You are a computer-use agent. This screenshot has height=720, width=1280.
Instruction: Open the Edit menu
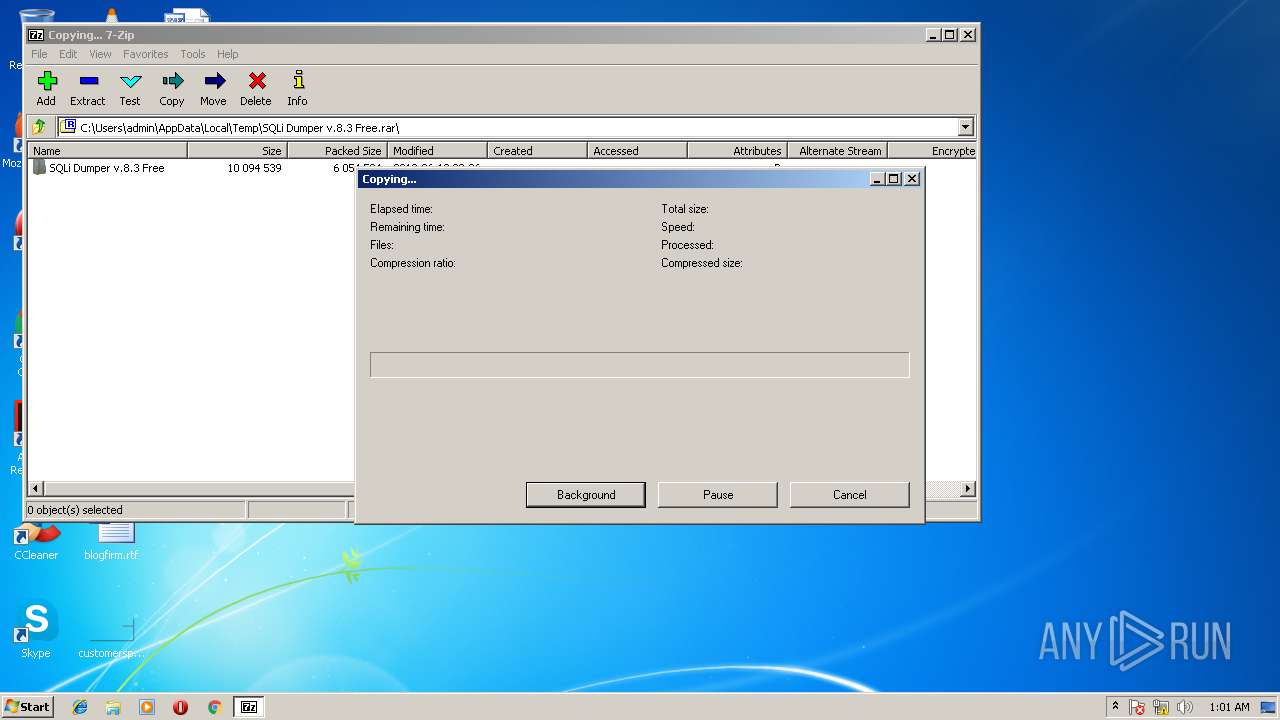pyautogui.click(x=68, y=54)
